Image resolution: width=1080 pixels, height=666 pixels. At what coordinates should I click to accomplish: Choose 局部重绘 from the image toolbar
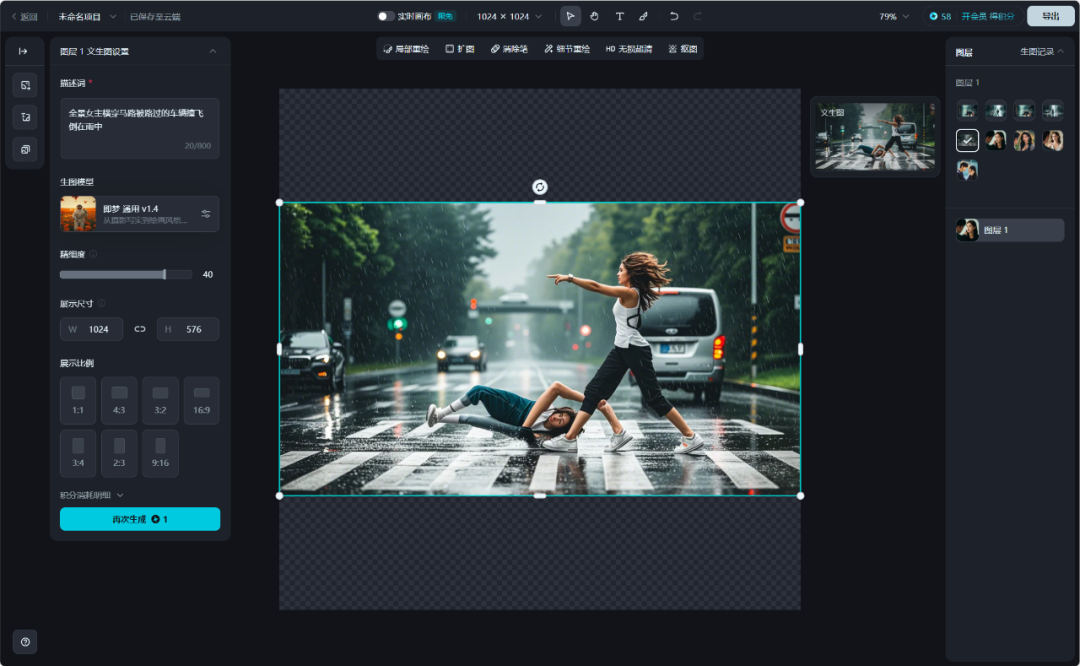pos(406,48)
